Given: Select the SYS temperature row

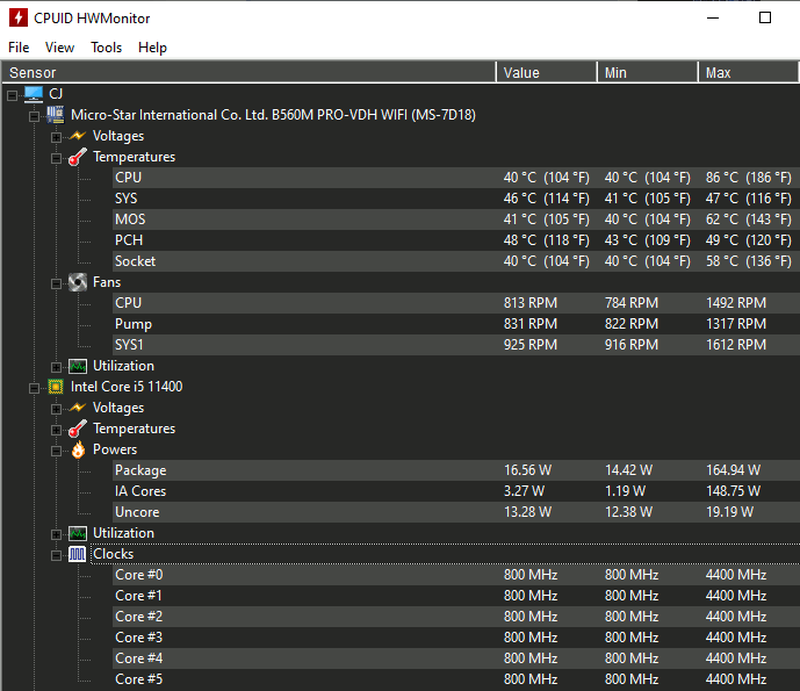Looking at the screenshot, I should 456,199.
